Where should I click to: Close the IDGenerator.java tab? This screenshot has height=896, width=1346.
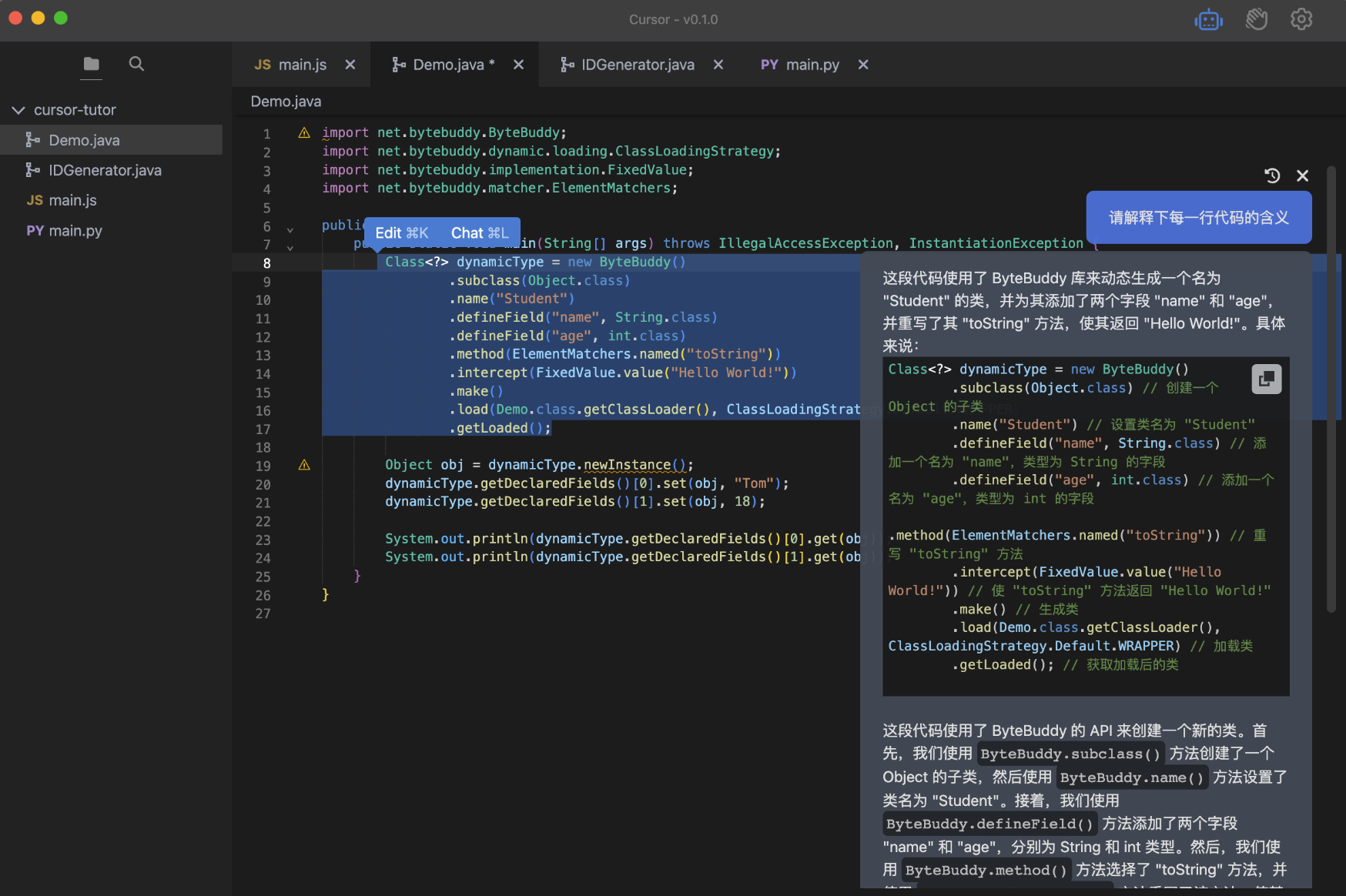pos(718,65)
